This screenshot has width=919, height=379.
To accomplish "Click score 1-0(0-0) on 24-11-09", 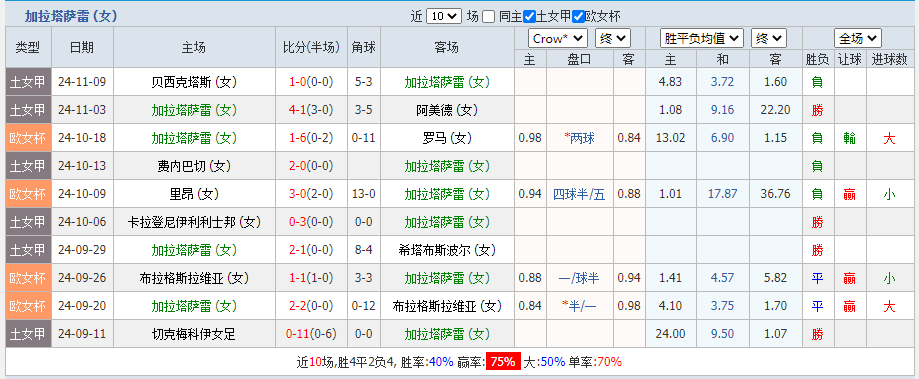I will pyautogui.click(x=311, y=82).
